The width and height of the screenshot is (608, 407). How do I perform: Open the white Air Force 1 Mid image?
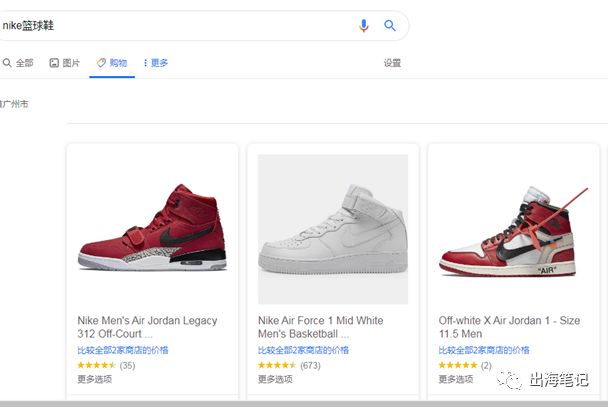tap(333, 229)
